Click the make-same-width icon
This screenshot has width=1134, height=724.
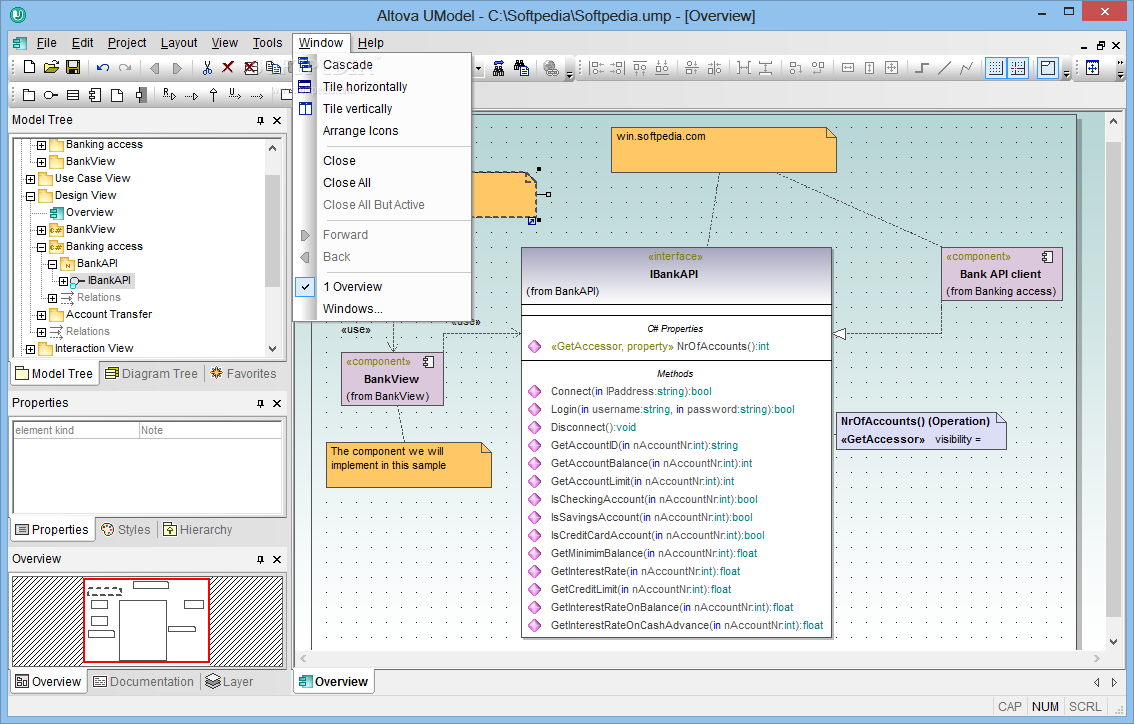click(x=848, y=68)
